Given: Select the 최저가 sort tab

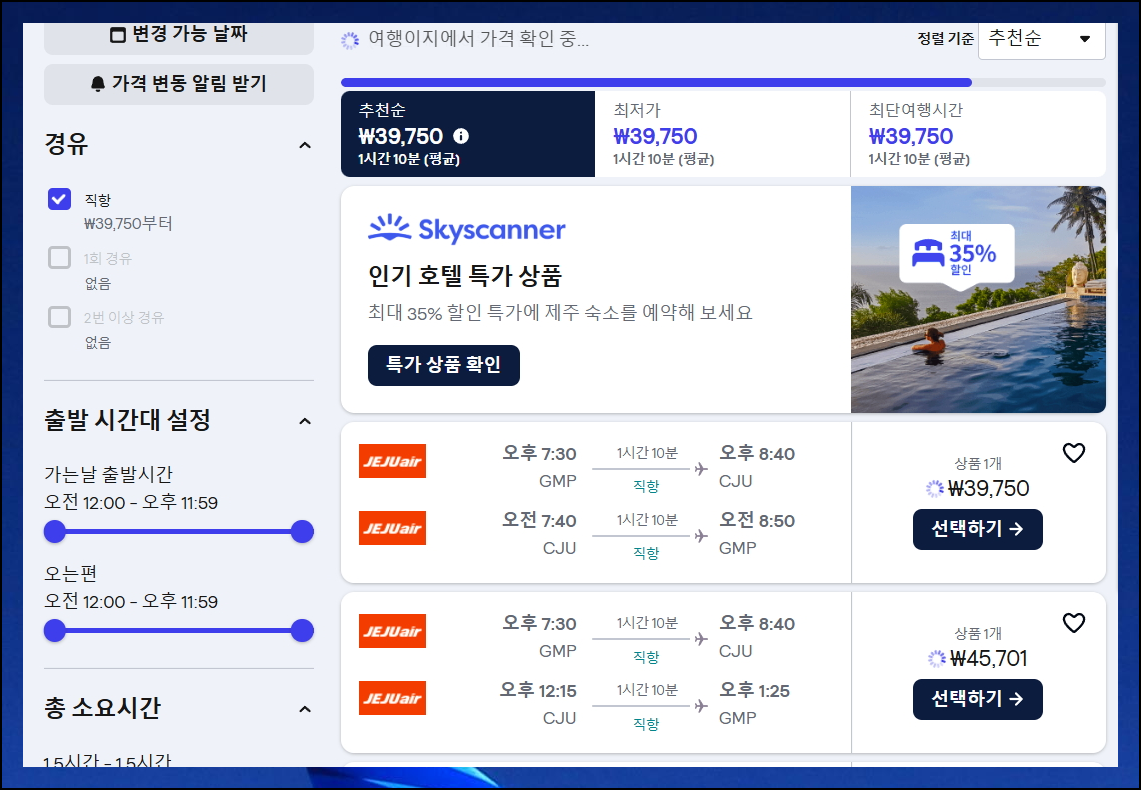Looking at the screenshot, I should 723,134.
